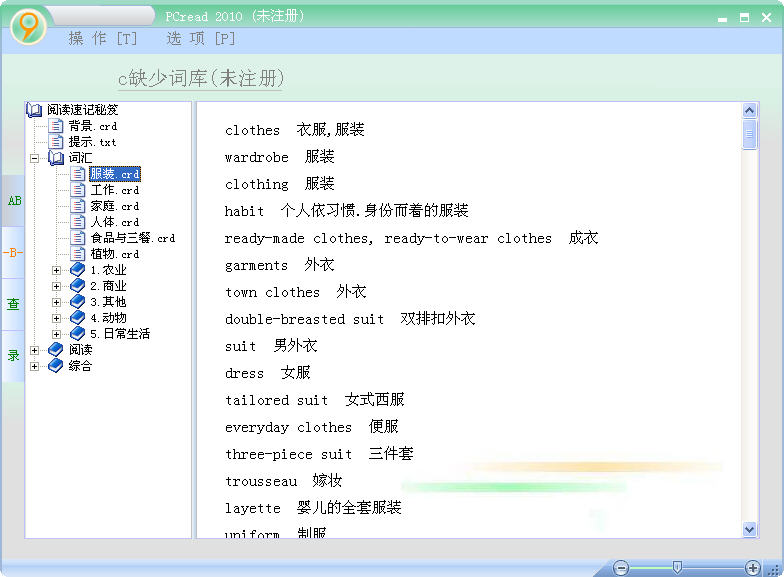Screen dimensions: 784x577
Task: Open the 选项[P] menu
Action: click(x=200, y=39)
